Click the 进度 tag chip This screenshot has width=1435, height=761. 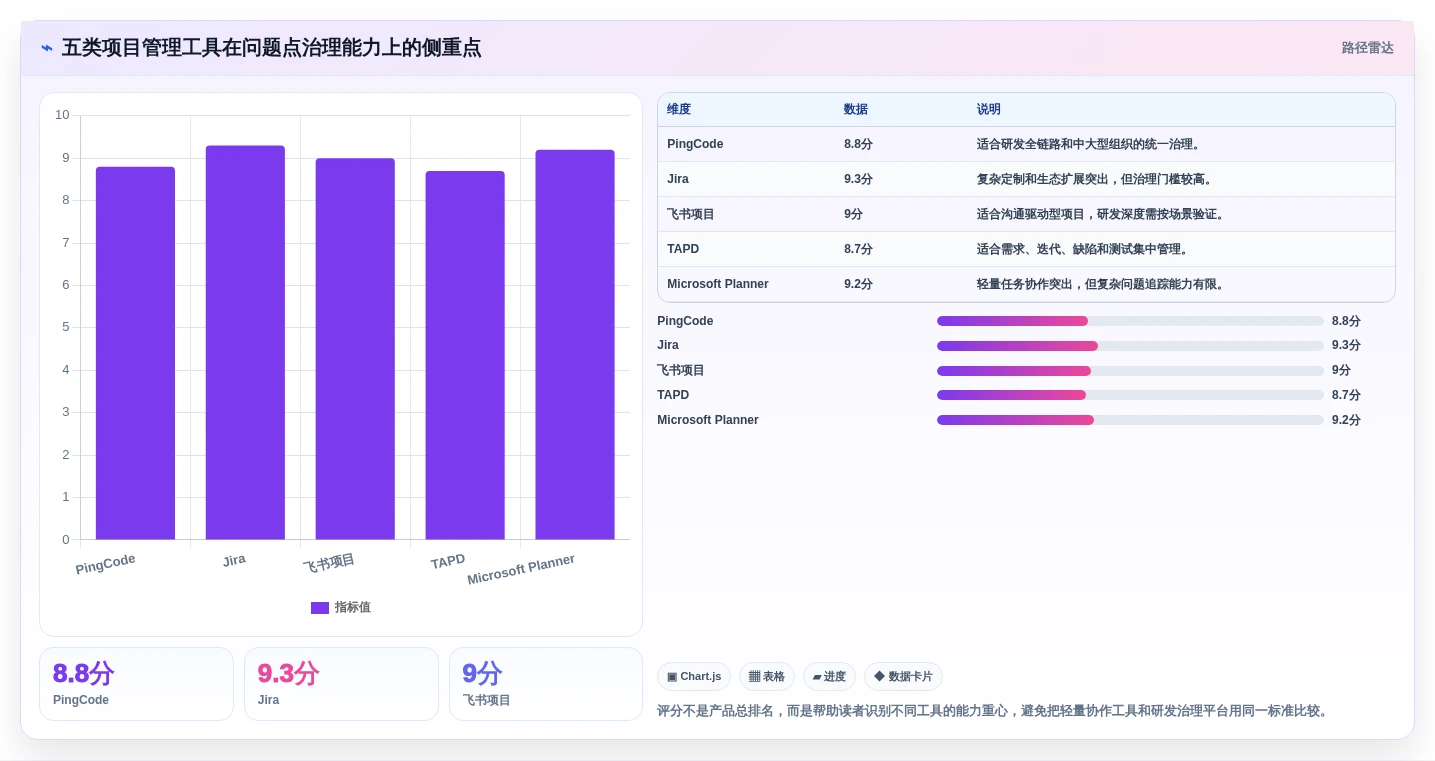pos(829,677)
